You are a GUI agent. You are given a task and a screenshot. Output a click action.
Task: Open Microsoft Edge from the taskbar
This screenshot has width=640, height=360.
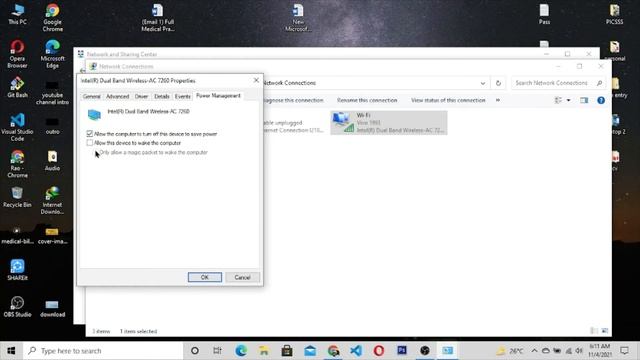[x=241, y=351]
